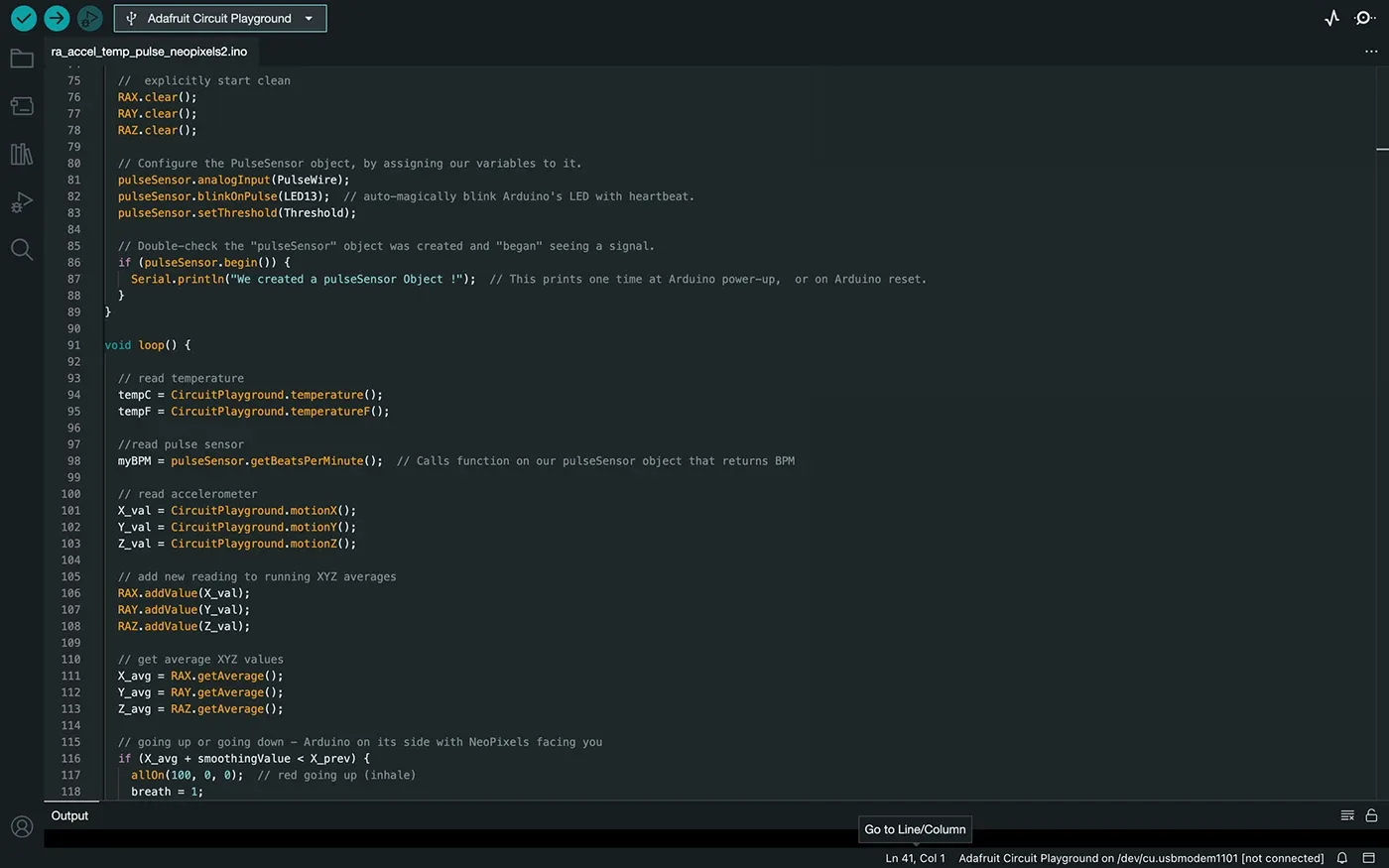Click the board port status not connected text
The height and width of the screenshot is (868, 1389).
click(x=1141, y=858)
